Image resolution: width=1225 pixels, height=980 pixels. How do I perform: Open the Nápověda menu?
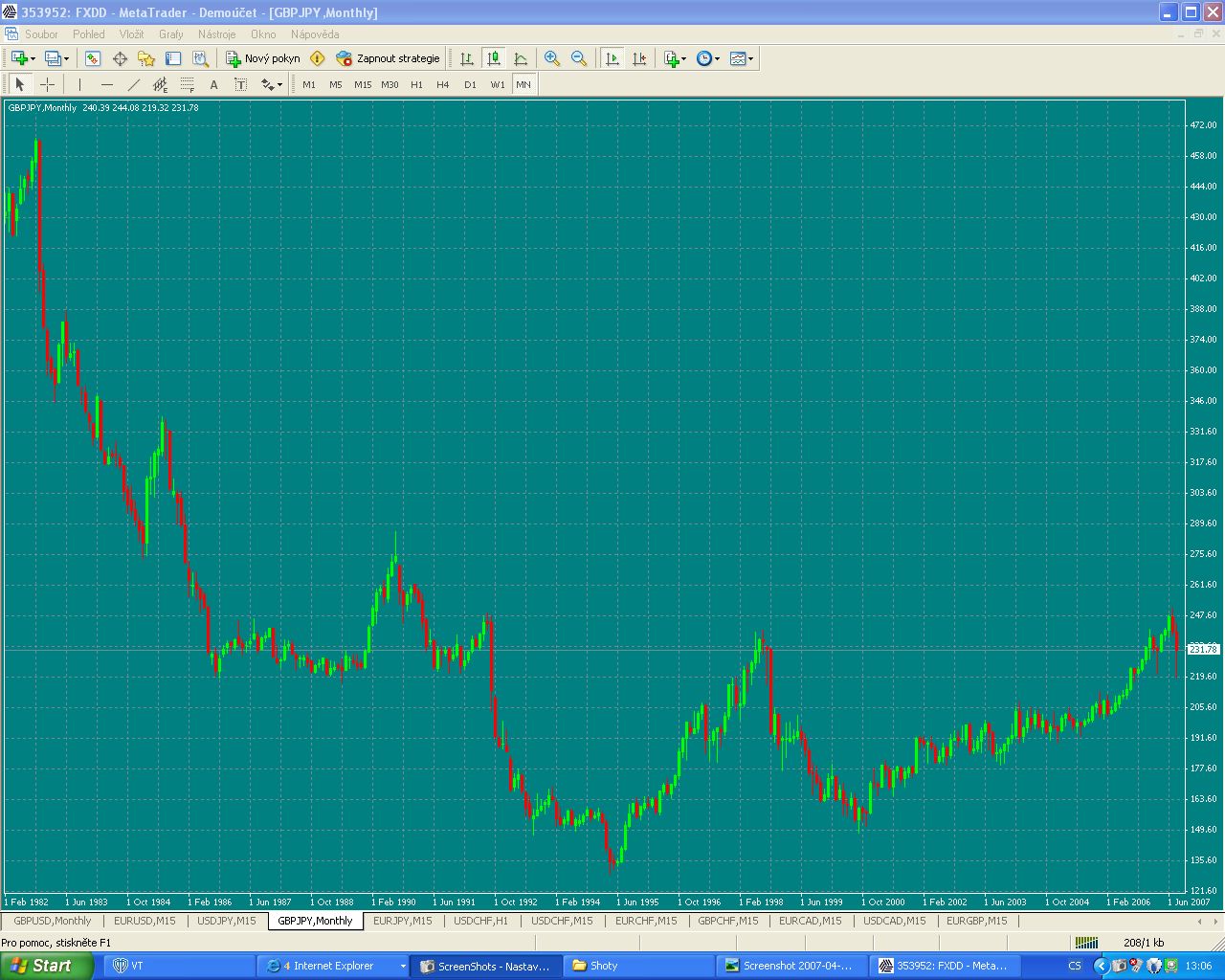[315, 34]
